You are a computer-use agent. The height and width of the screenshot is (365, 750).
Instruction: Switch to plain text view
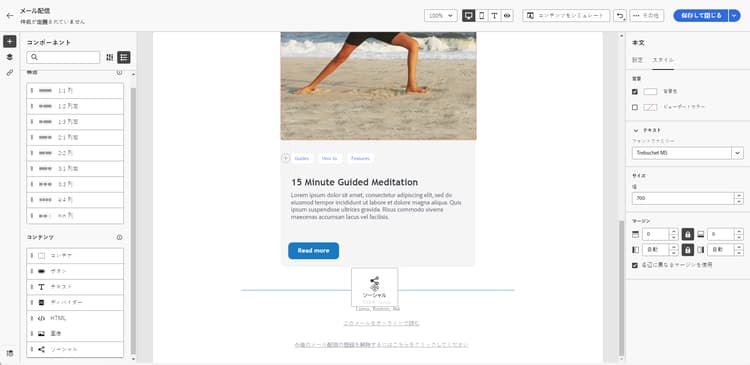point(494,15)
